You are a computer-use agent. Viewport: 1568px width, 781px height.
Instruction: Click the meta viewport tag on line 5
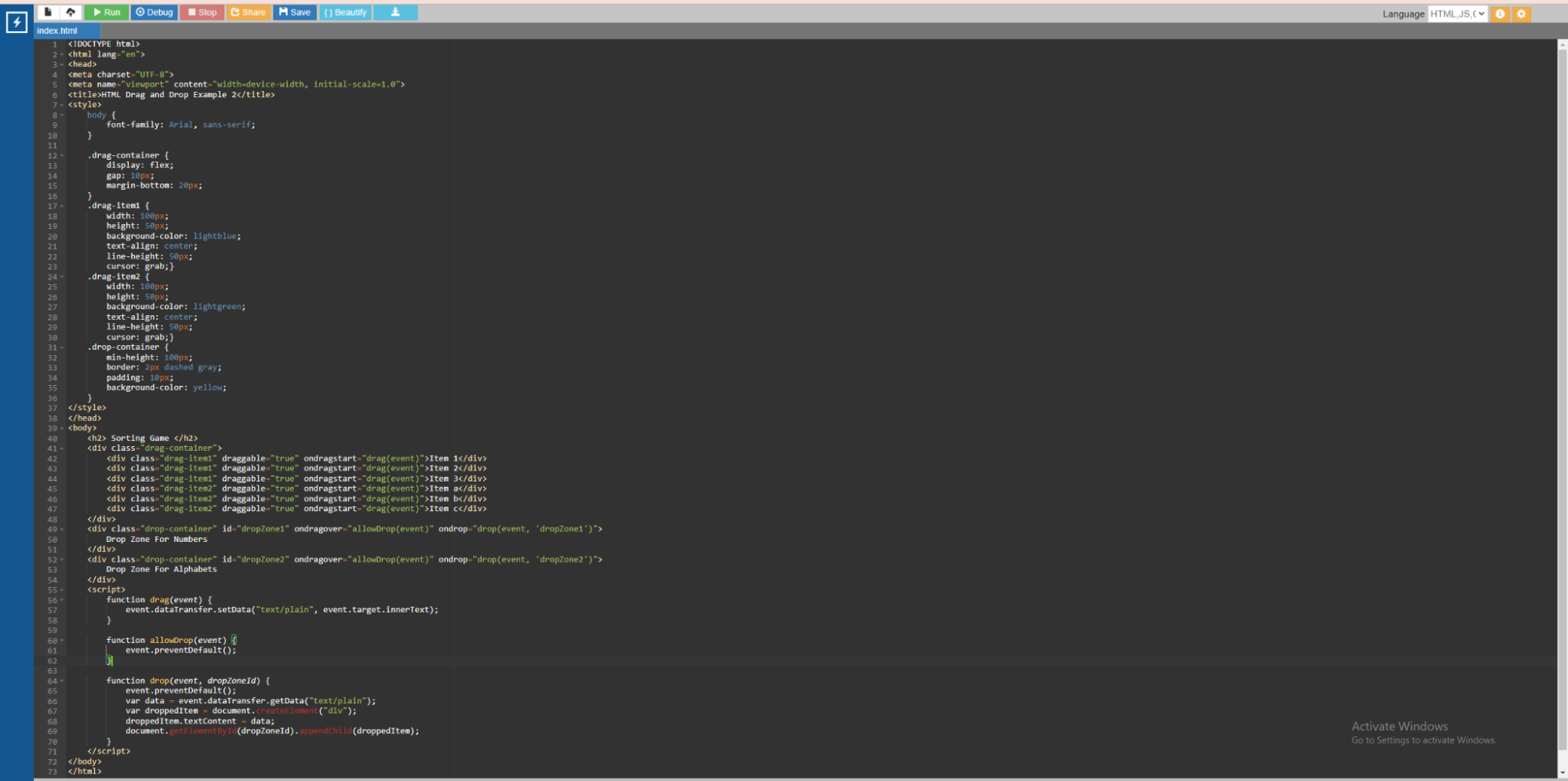click(x=236, y=85)
